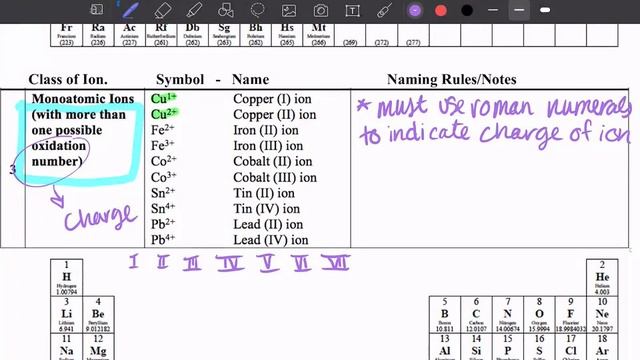Click the Lithium (Li) element cell
Viewport: 640px width, 360px height.
pyautogui.click(x=67, y=314)
